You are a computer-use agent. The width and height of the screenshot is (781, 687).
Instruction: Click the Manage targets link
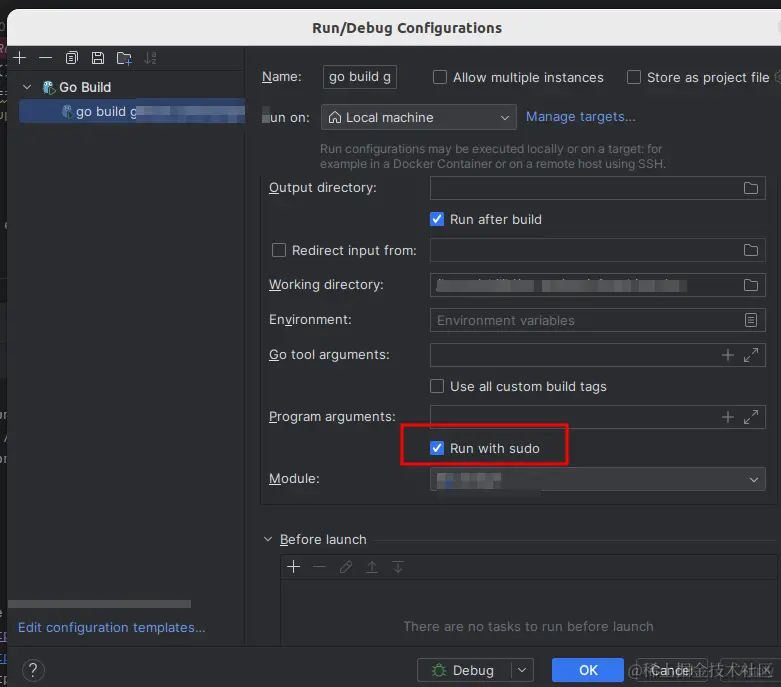click(580, 117)
